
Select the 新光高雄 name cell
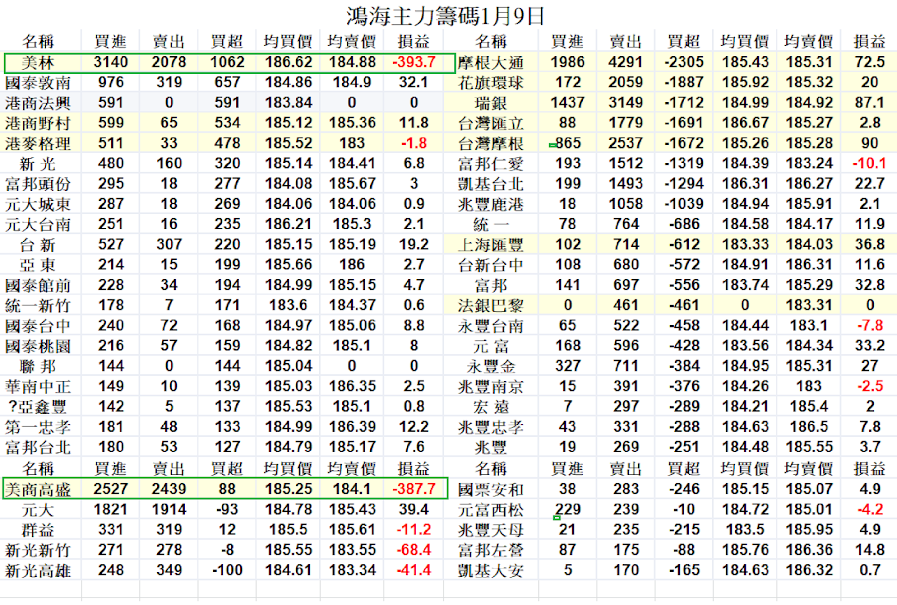coord(38,571)
